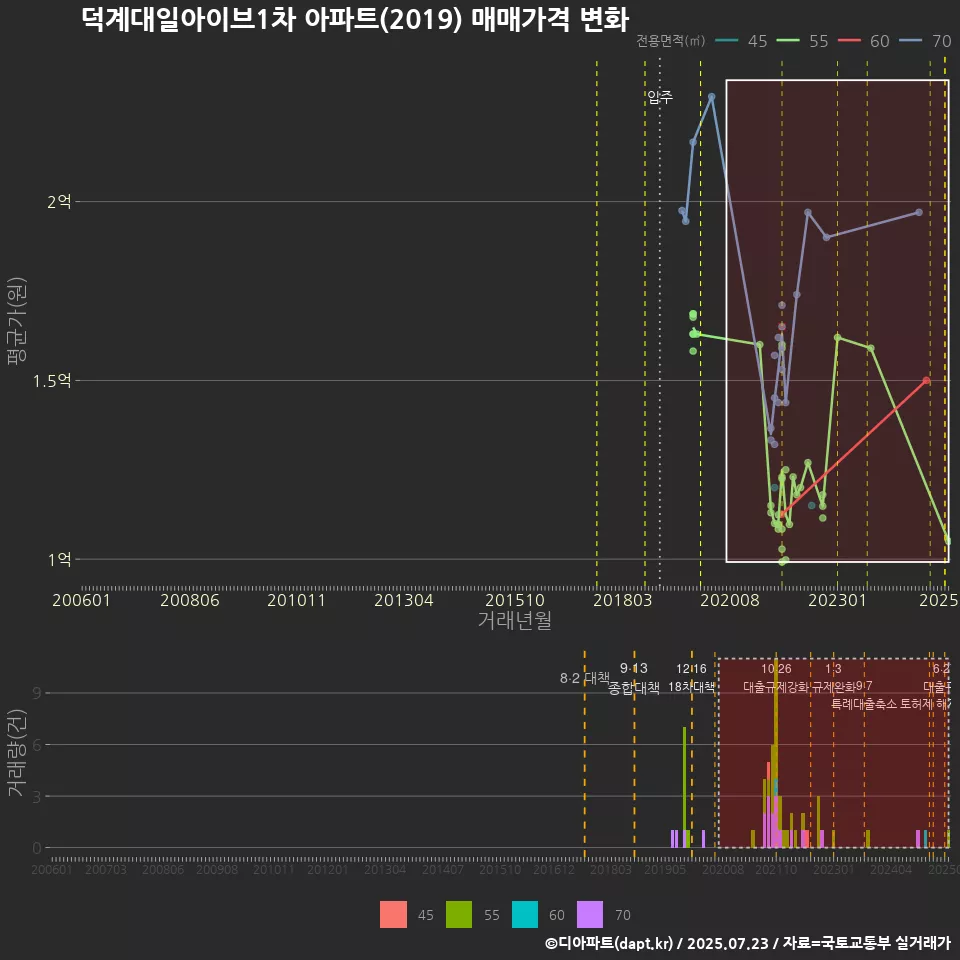Click the 8·2 대책 annotation
The width and height of the screenshot is (960, 960).
585,678
